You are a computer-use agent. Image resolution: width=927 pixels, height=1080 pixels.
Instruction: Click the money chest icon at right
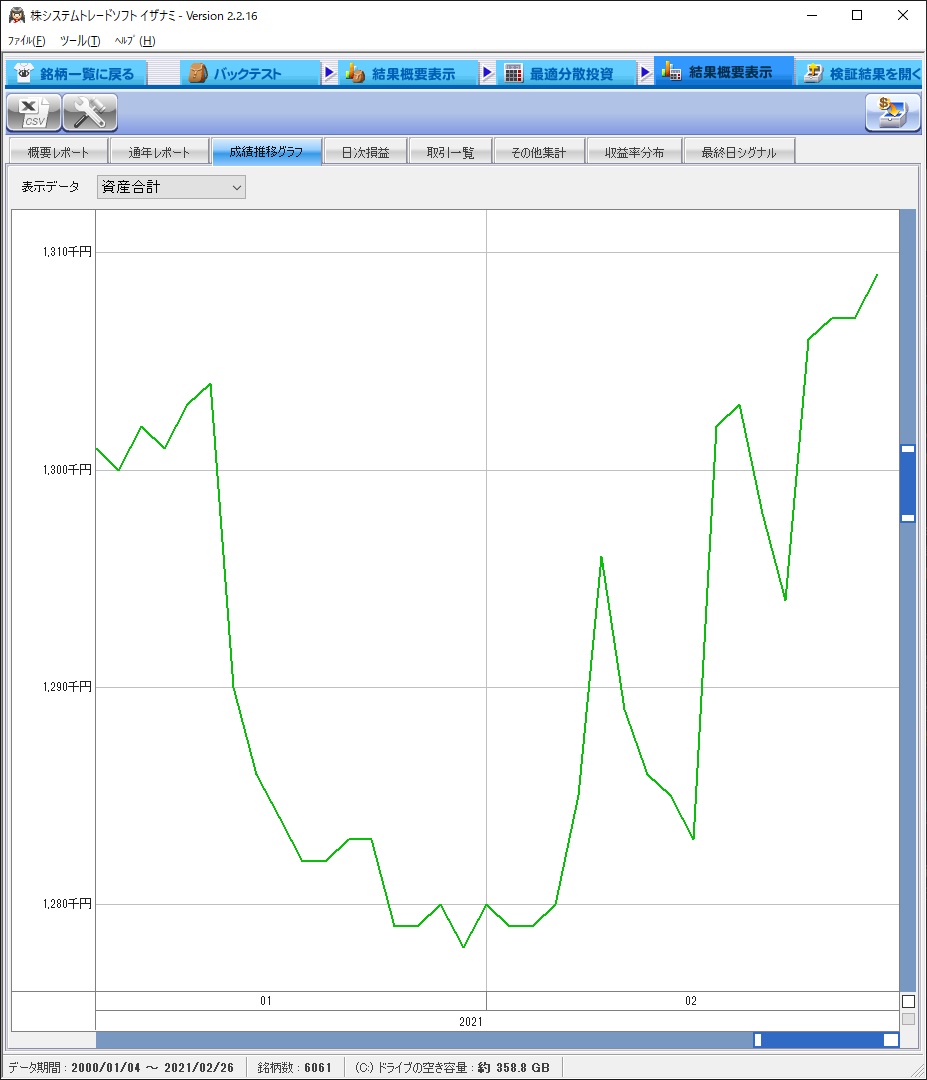(x=892, y=113)
